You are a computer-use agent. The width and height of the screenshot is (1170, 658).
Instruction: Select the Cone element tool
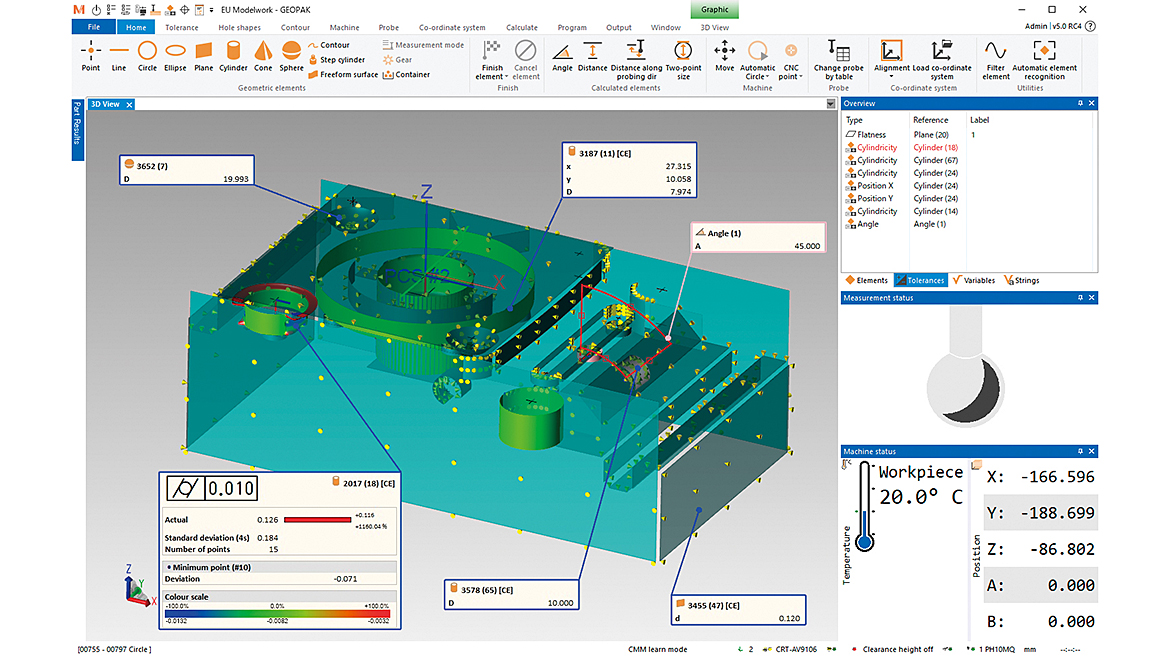pyautogui.click(x=263, y=57)
